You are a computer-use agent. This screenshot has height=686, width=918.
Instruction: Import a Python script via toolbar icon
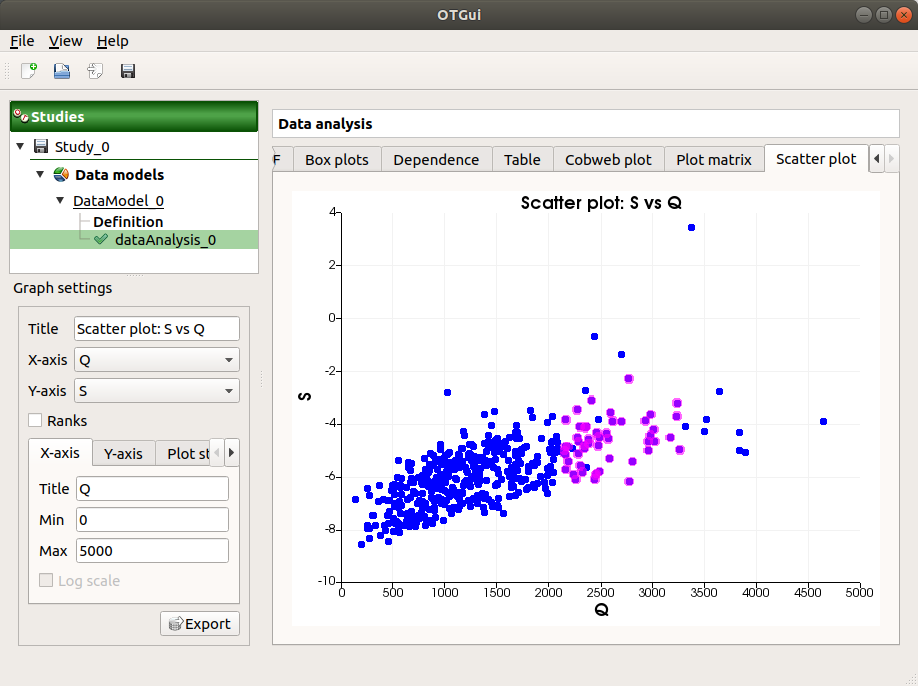coord(94,70)
